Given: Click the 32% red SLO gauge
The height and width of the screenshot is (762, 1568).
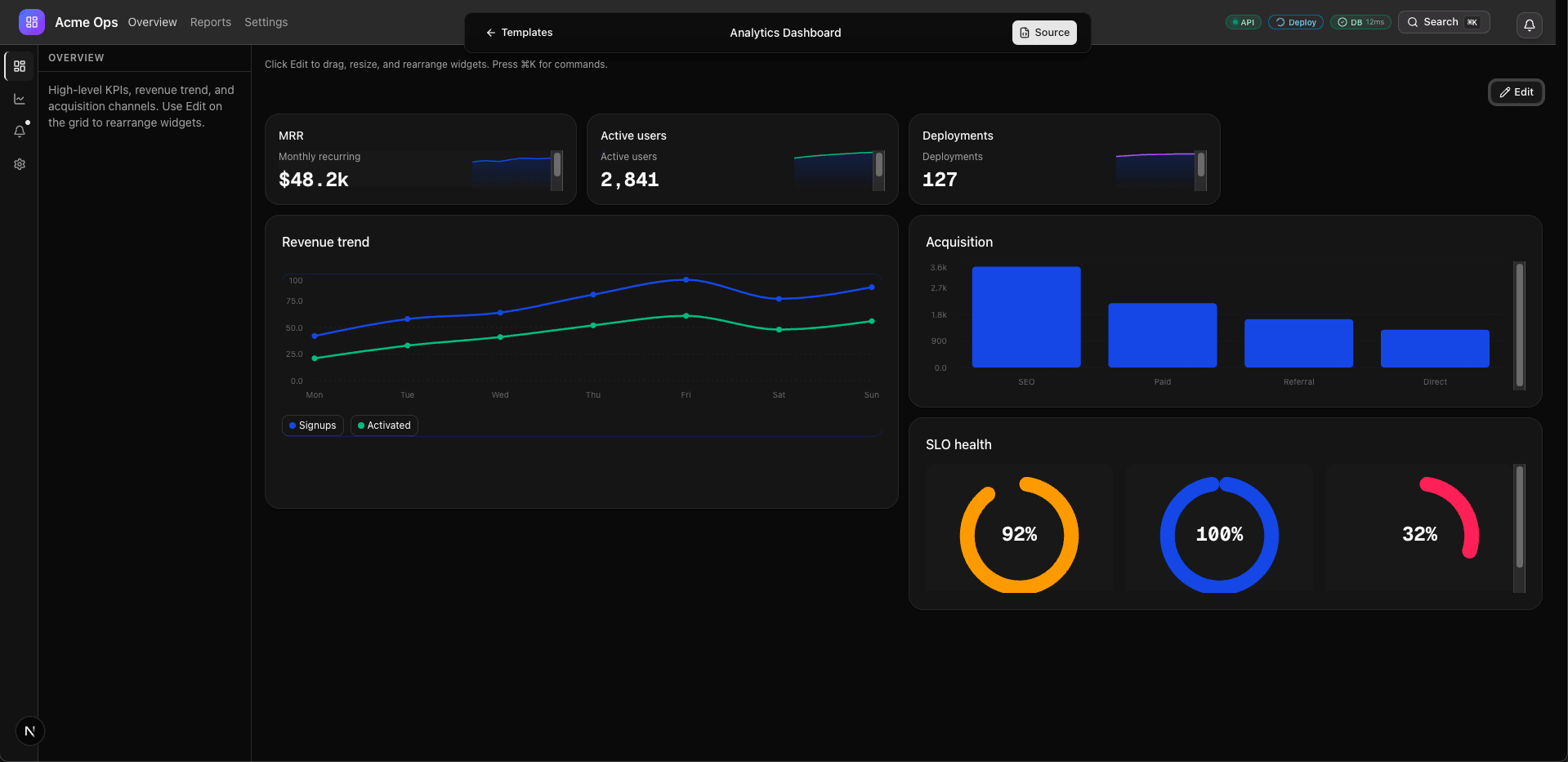Looking at the screenshot, I should point(1419,535).
